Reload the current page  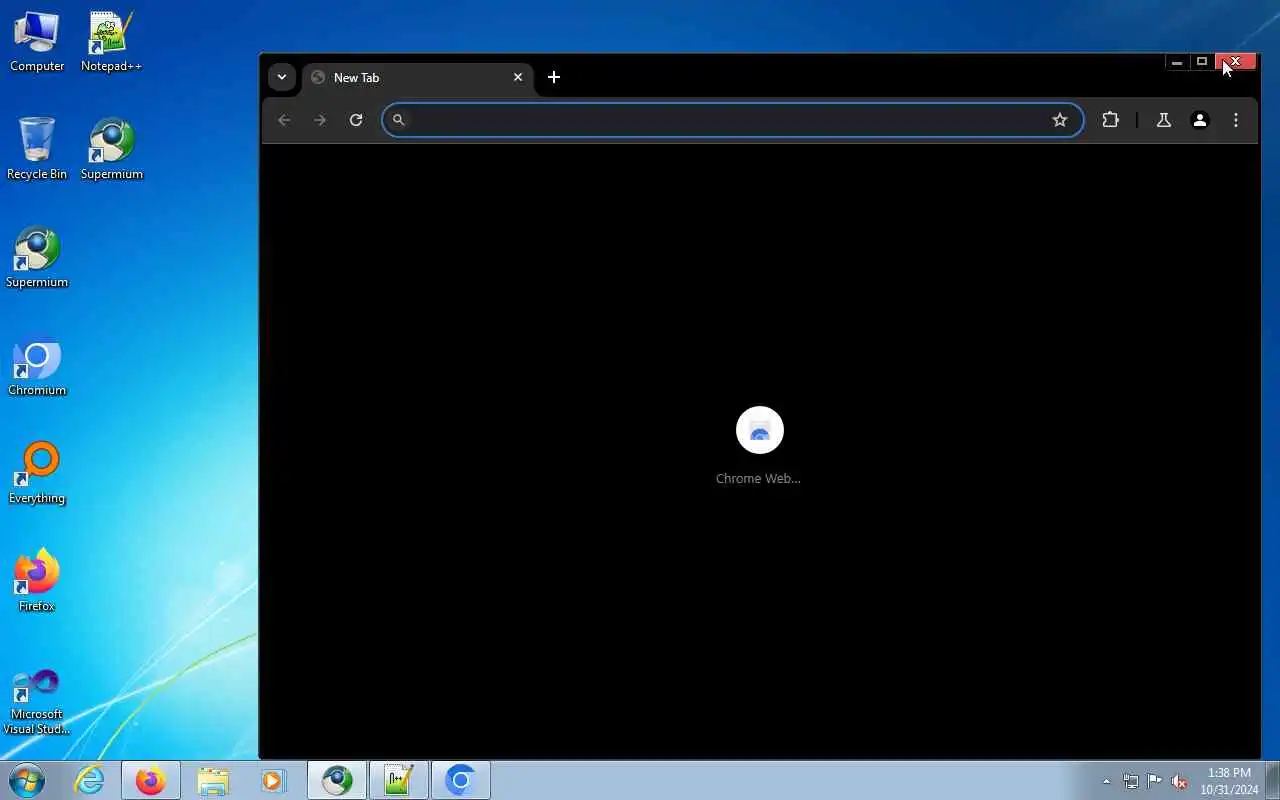356,120
